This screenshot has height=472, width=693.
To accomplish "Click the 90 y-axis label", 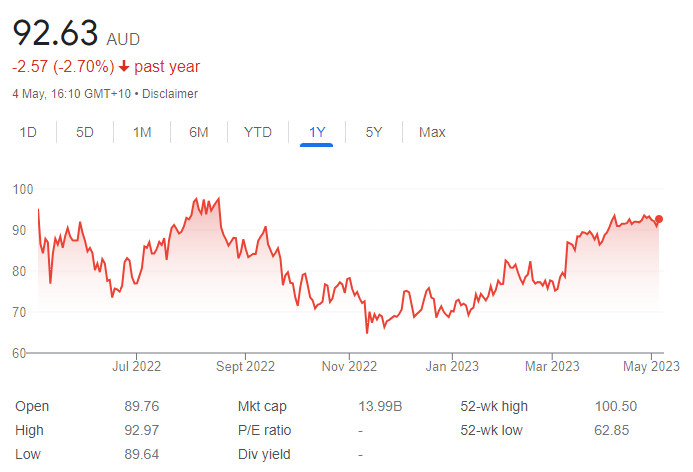I will click(x=19, y=230).
